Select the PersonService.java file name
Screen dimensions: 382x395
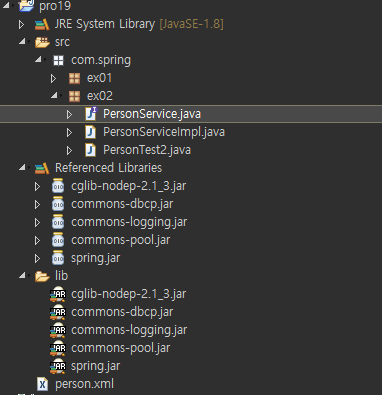(152, 114)
